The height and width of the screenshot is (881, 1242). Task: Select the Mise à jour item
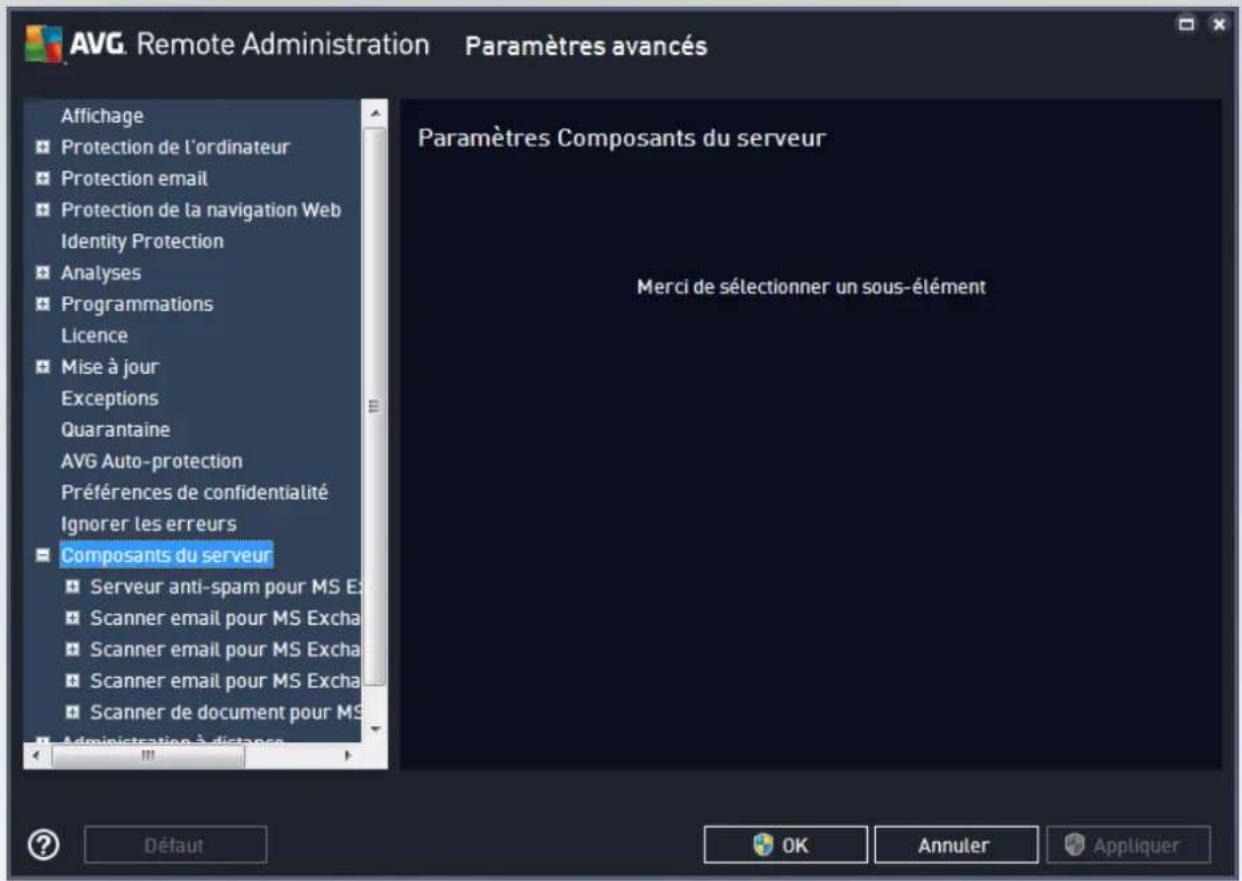110,367
